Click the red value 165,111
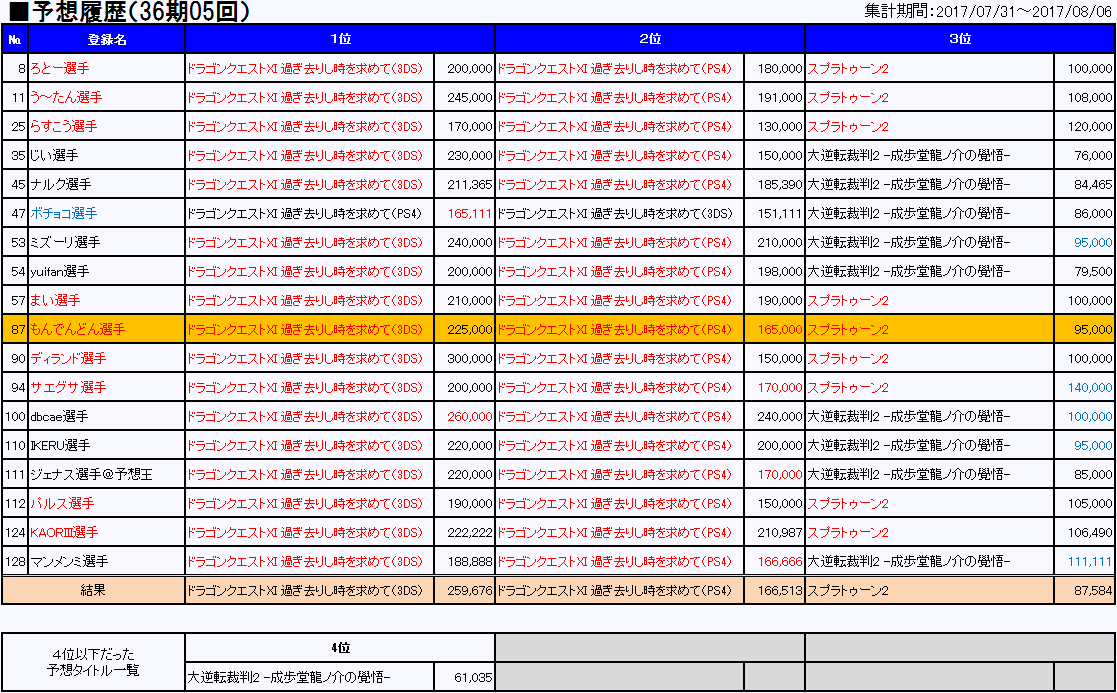The height and width of the screenshot is (693, 1117). [x=469, y=214]
